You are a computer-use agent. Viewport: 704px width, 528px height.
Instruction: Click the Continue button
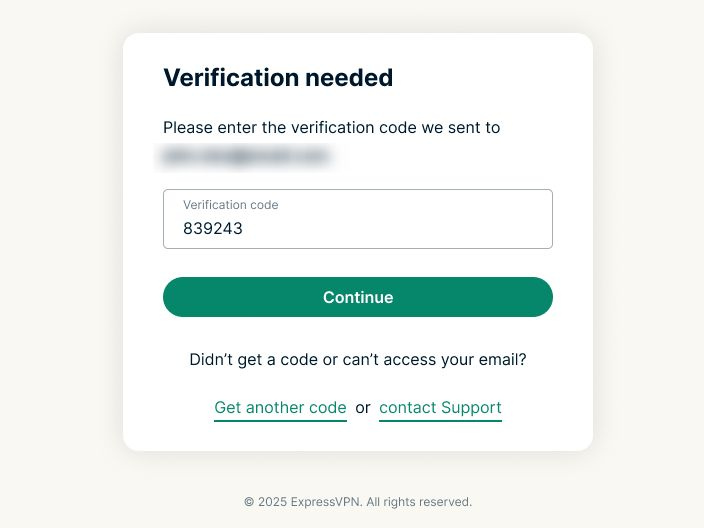click(358, 297)
